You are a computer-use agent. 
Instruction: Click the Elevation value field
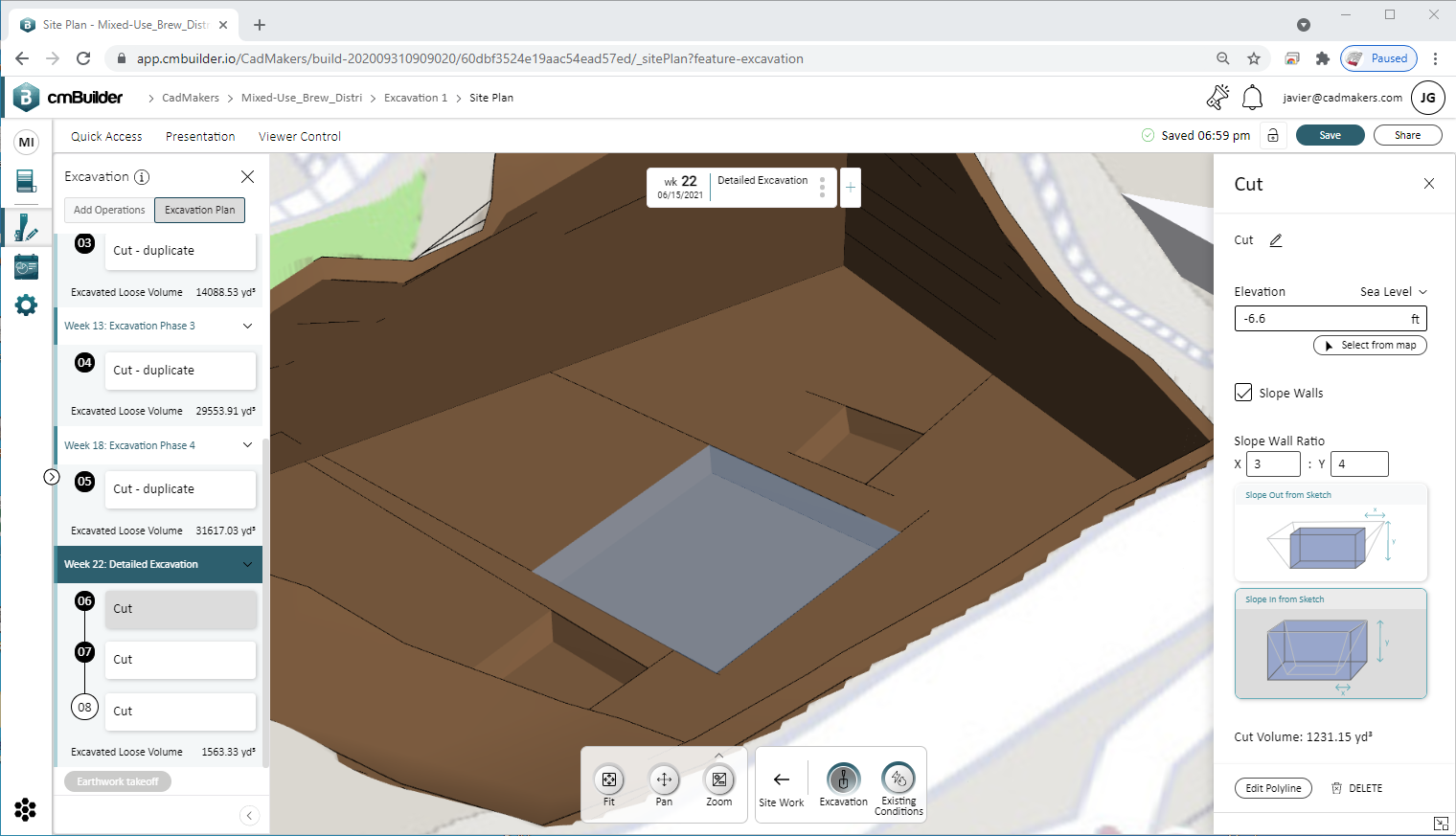1331,319
